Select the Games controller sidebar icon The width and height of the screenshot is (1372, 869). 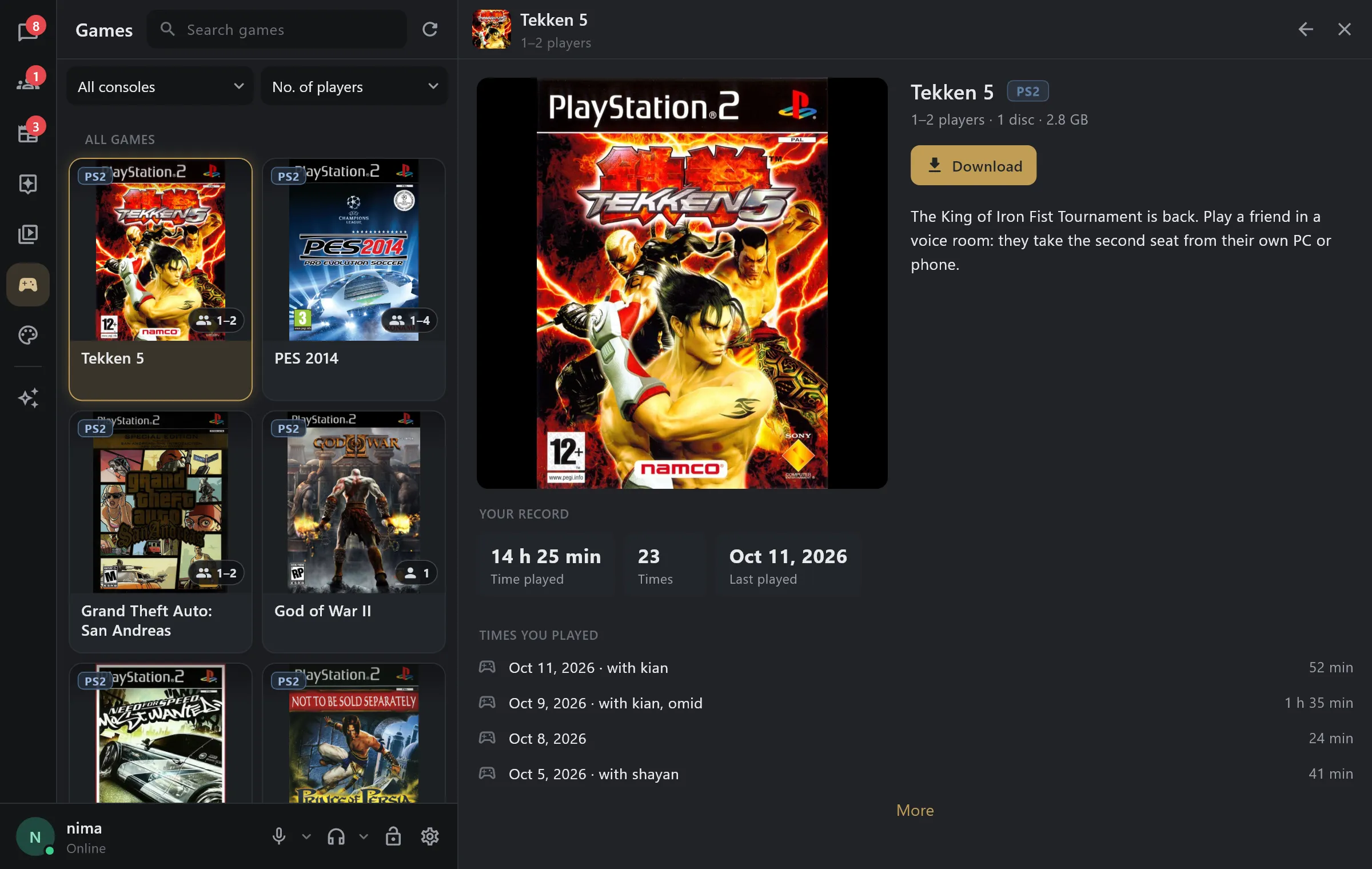coord(28,284)
